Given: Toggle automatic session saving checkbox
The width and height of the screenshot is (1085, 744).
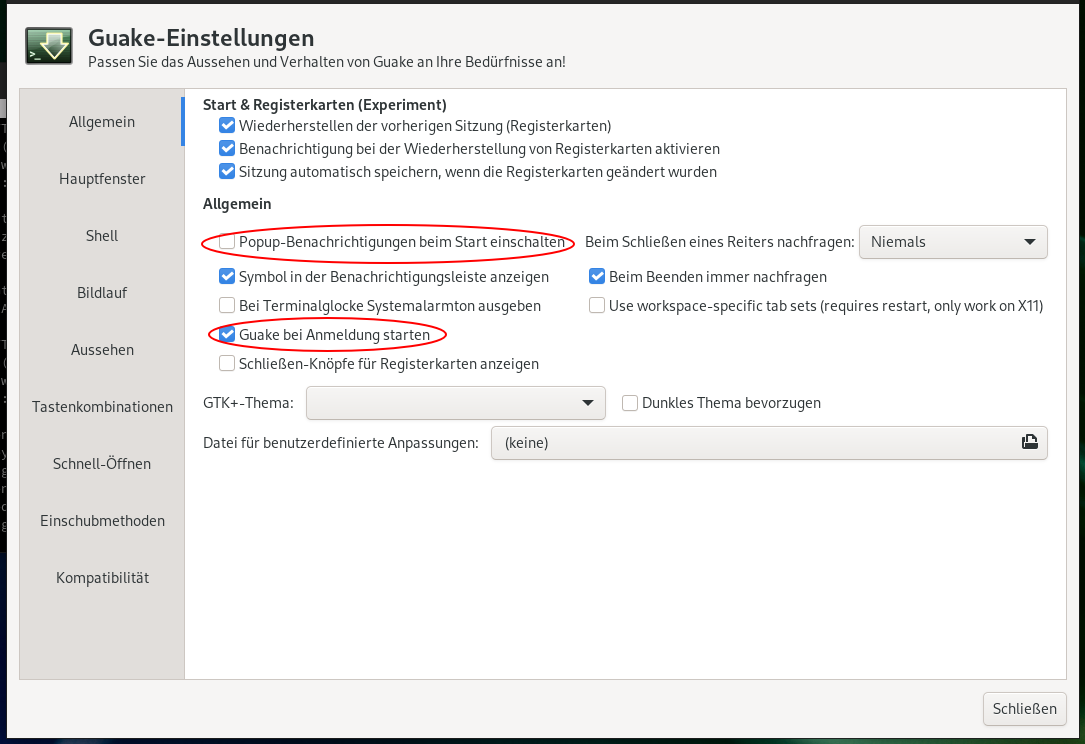Looking at the screenshot, I should [227, 172].
